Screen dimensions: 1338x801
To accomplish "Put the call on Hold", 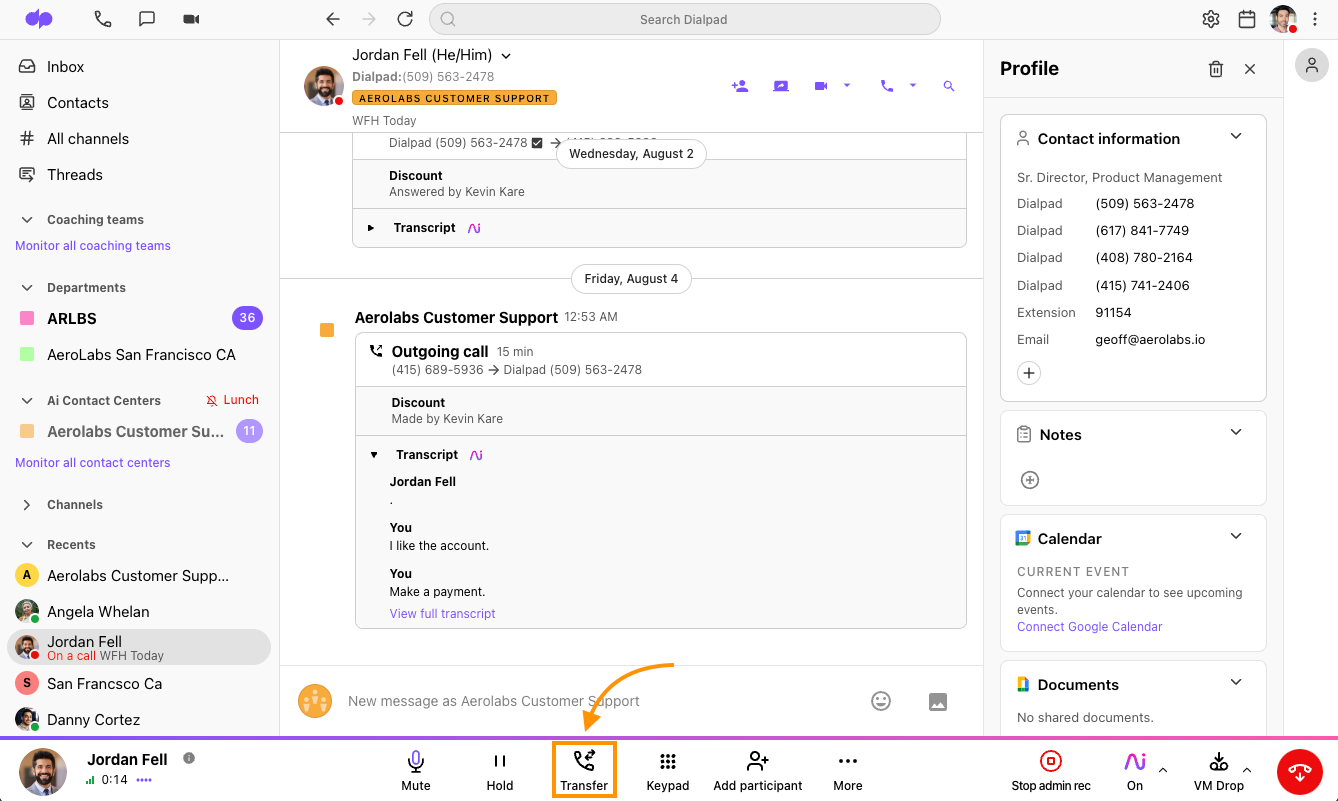I will [x=500, y=770].
